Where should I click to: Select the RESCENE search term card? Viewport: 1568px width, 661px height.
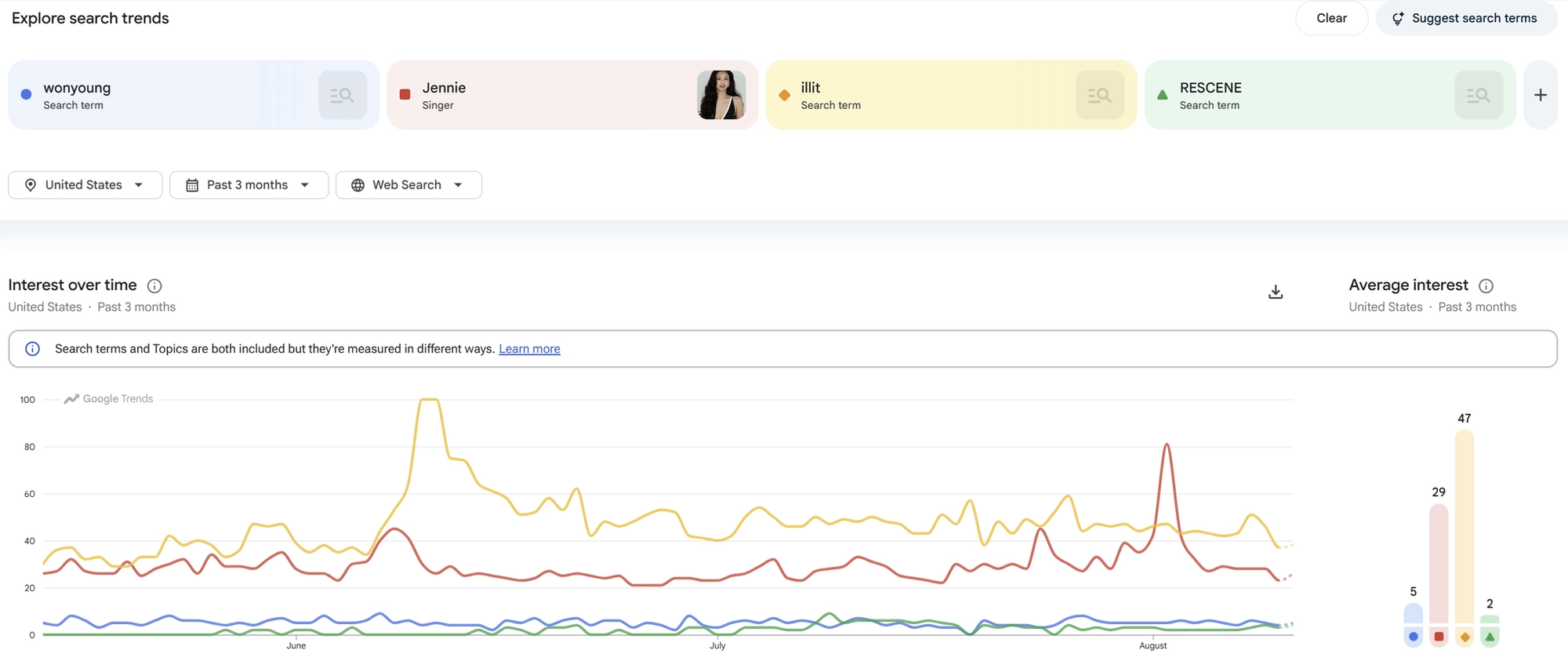click(x=1330, y=95)
